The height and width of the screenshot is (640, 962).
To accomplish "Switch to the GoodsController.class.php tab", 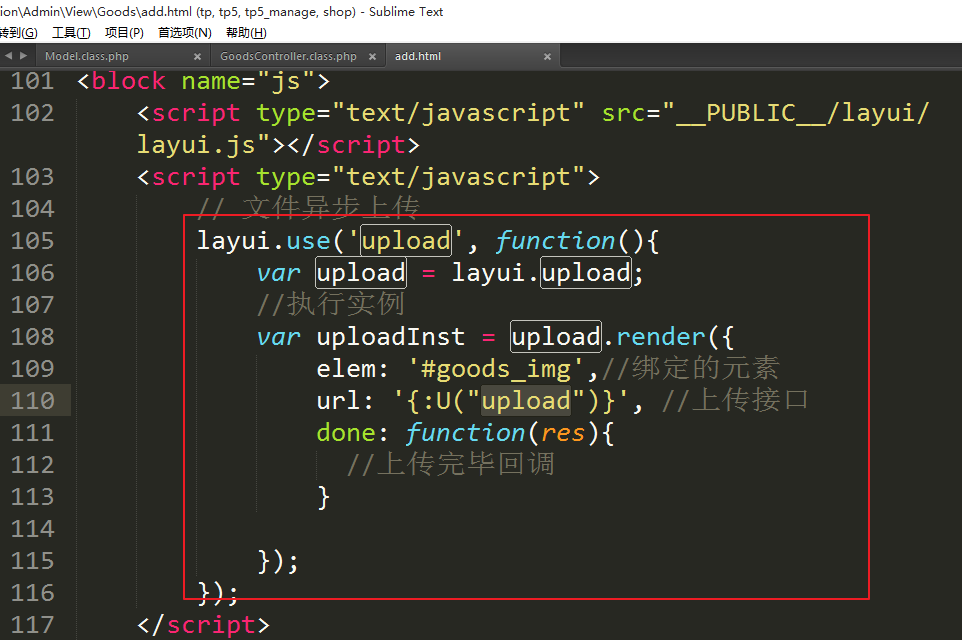I will click(287, 57).
